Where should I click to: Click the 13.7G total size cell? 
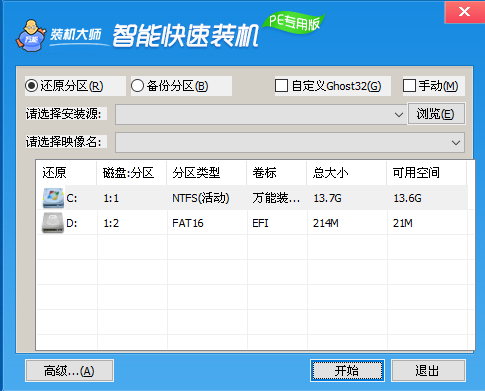tap(327, 198)
